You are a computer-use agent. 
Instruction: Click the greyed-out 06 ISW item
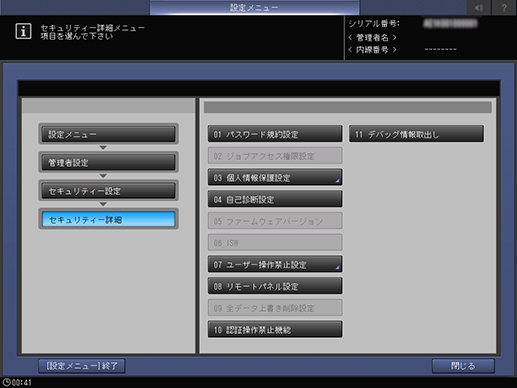coord(275,243)
